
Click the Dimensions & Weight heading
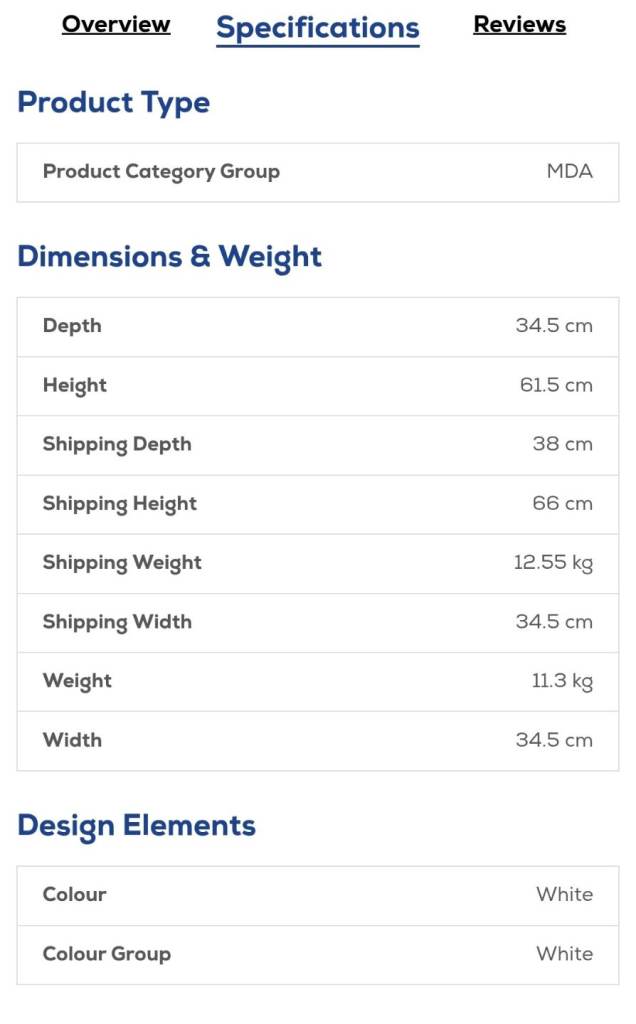(170, 256)
